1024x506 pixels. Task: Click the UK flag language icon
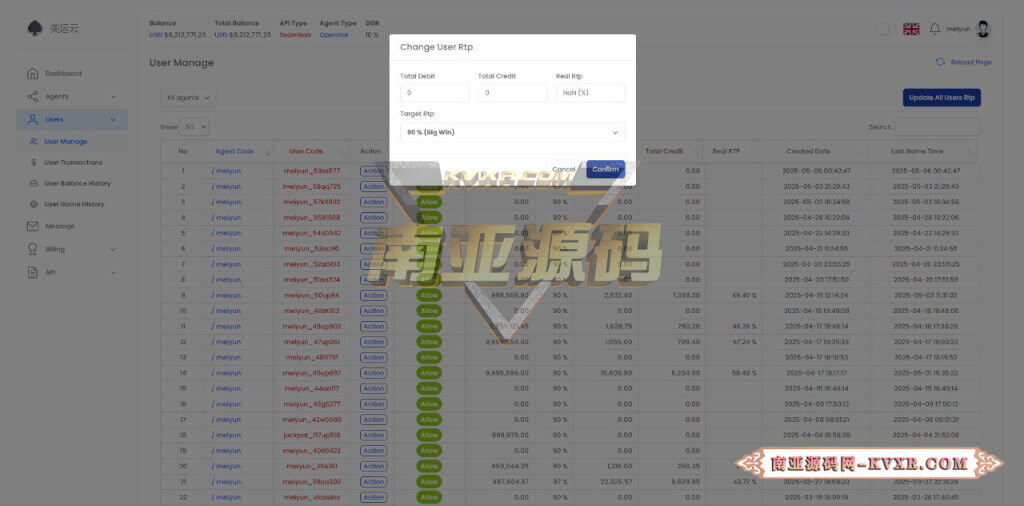(x=911, y=29)
